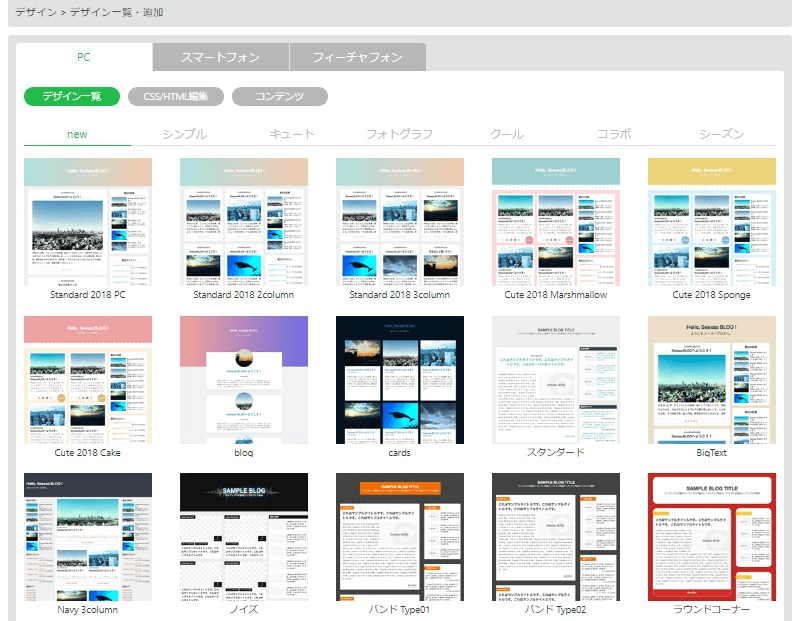802x621 pixels.
Task: Click the CSS/HTML編集 button
Action: point(176,97)
